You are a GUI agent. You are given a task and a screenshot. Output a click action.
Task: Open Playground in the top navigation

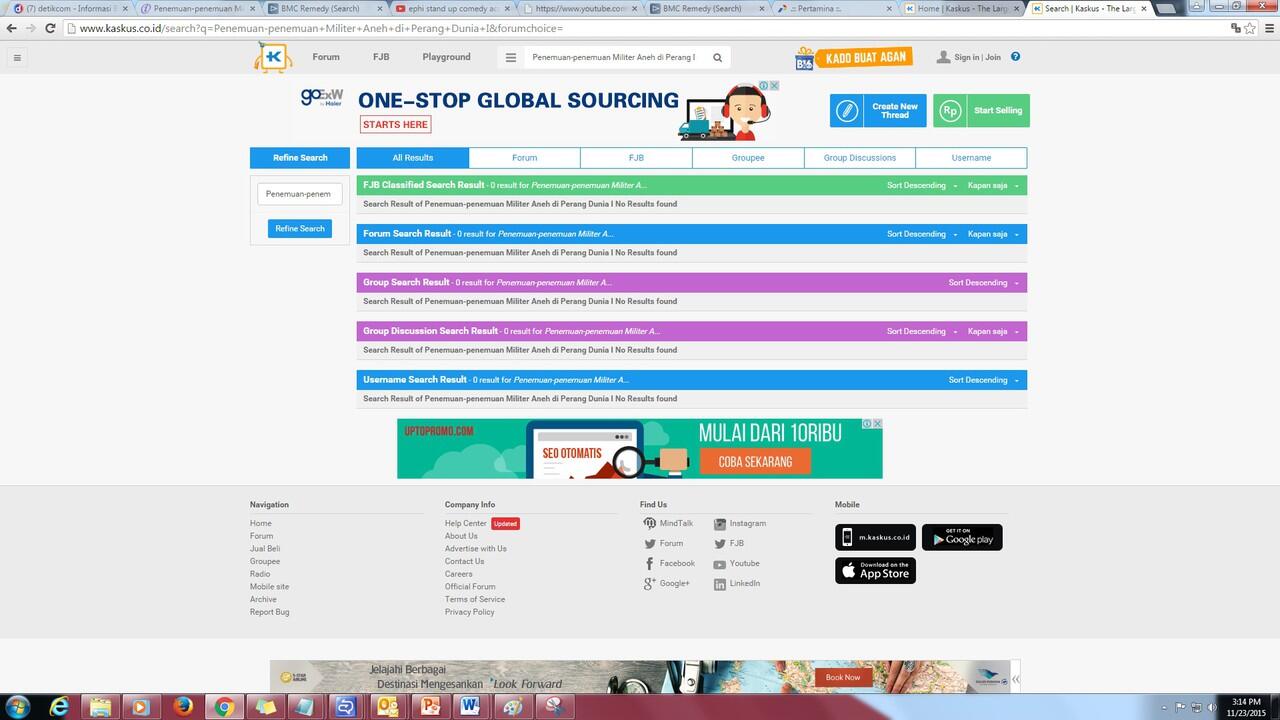[446, 57]
